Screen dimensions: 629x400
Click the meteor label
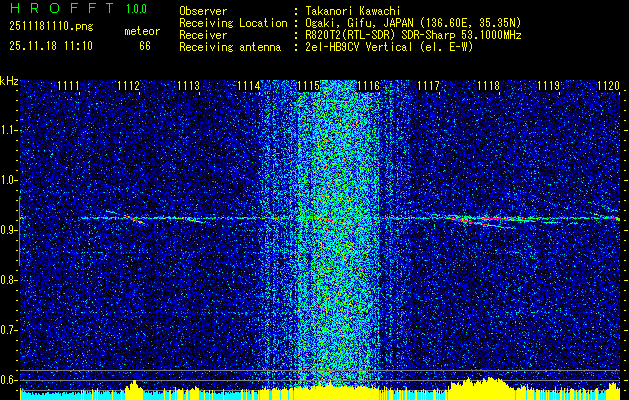point(142,31)
